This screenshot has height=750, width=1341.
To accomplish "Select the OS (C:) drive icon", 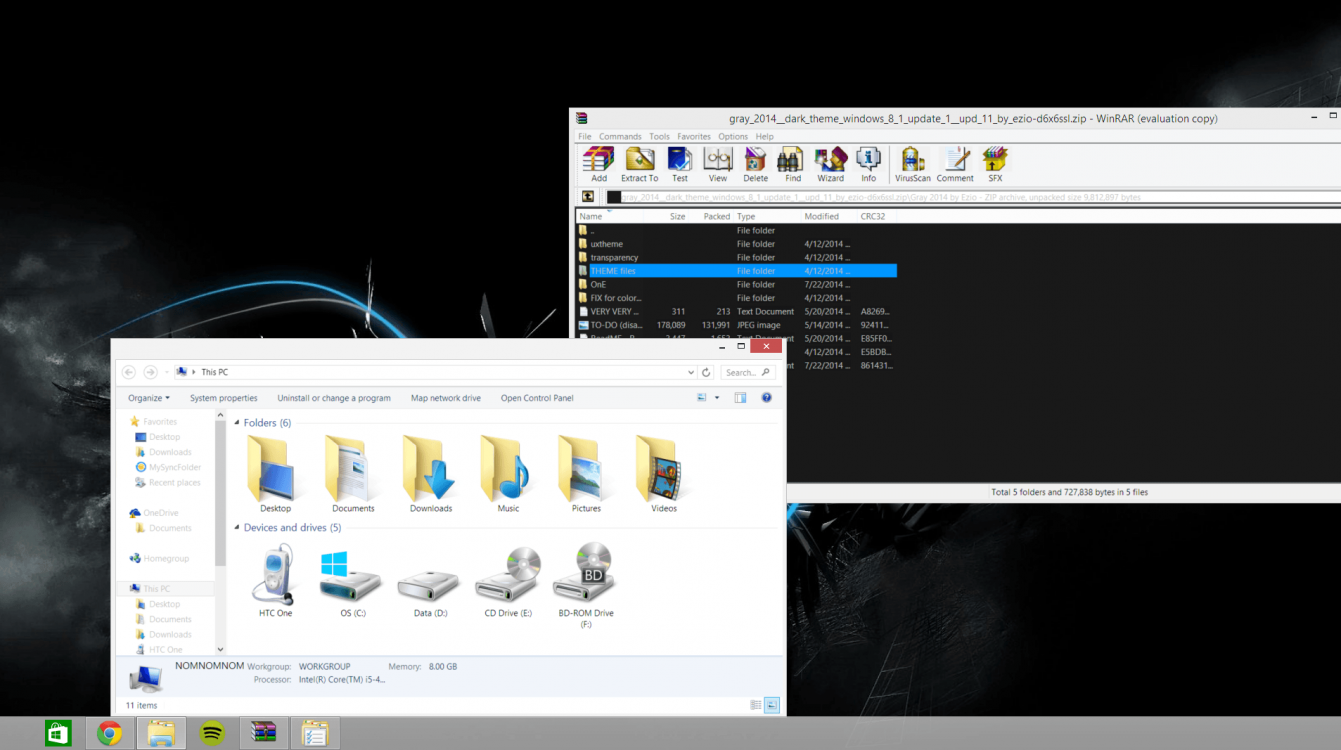I will [353, 580].
